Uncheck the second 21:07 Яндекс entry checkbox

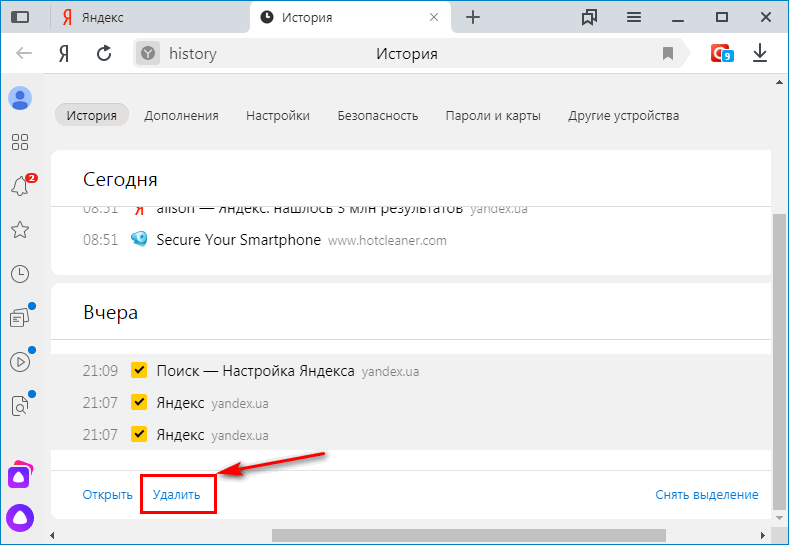[139, 434]
